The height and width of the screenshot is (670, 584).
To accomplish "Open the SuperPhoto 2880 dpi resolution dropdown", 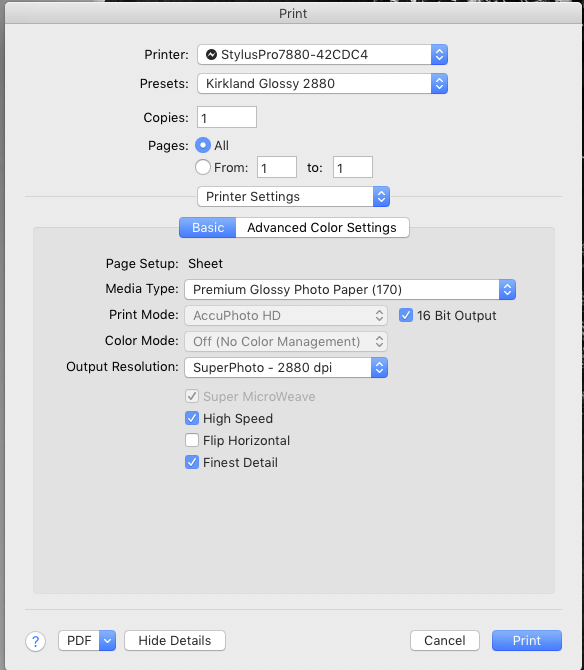I will pyautogui.click(x=286, y=367).
